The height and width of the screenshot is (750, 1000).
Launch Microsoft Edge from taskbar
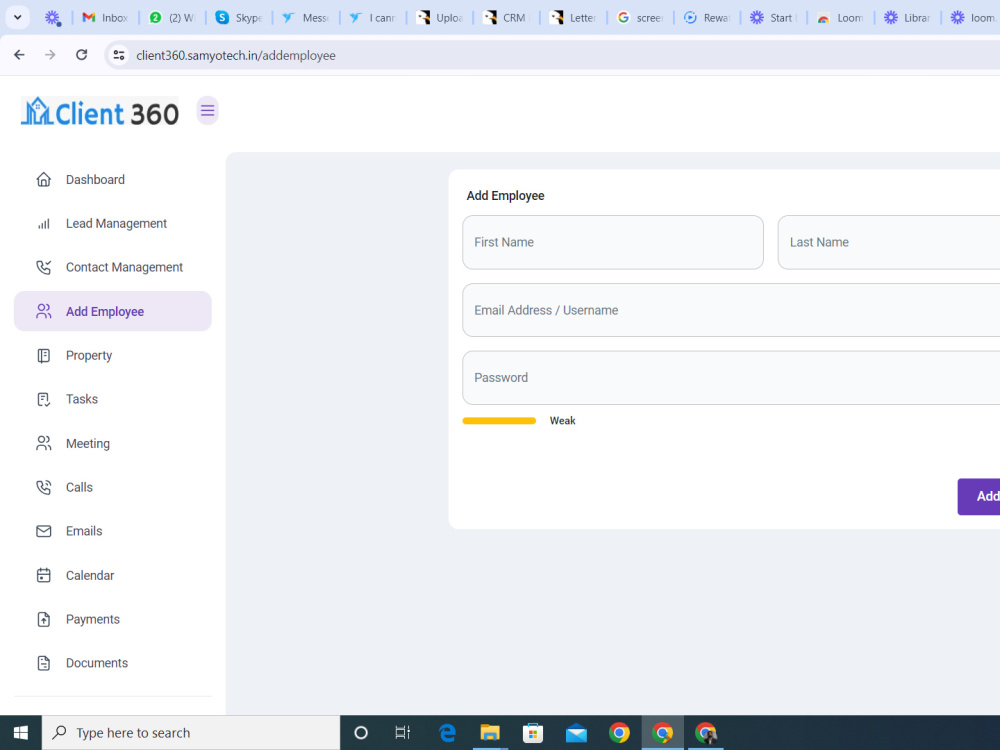pyautogui.click(x=448, y=733)
